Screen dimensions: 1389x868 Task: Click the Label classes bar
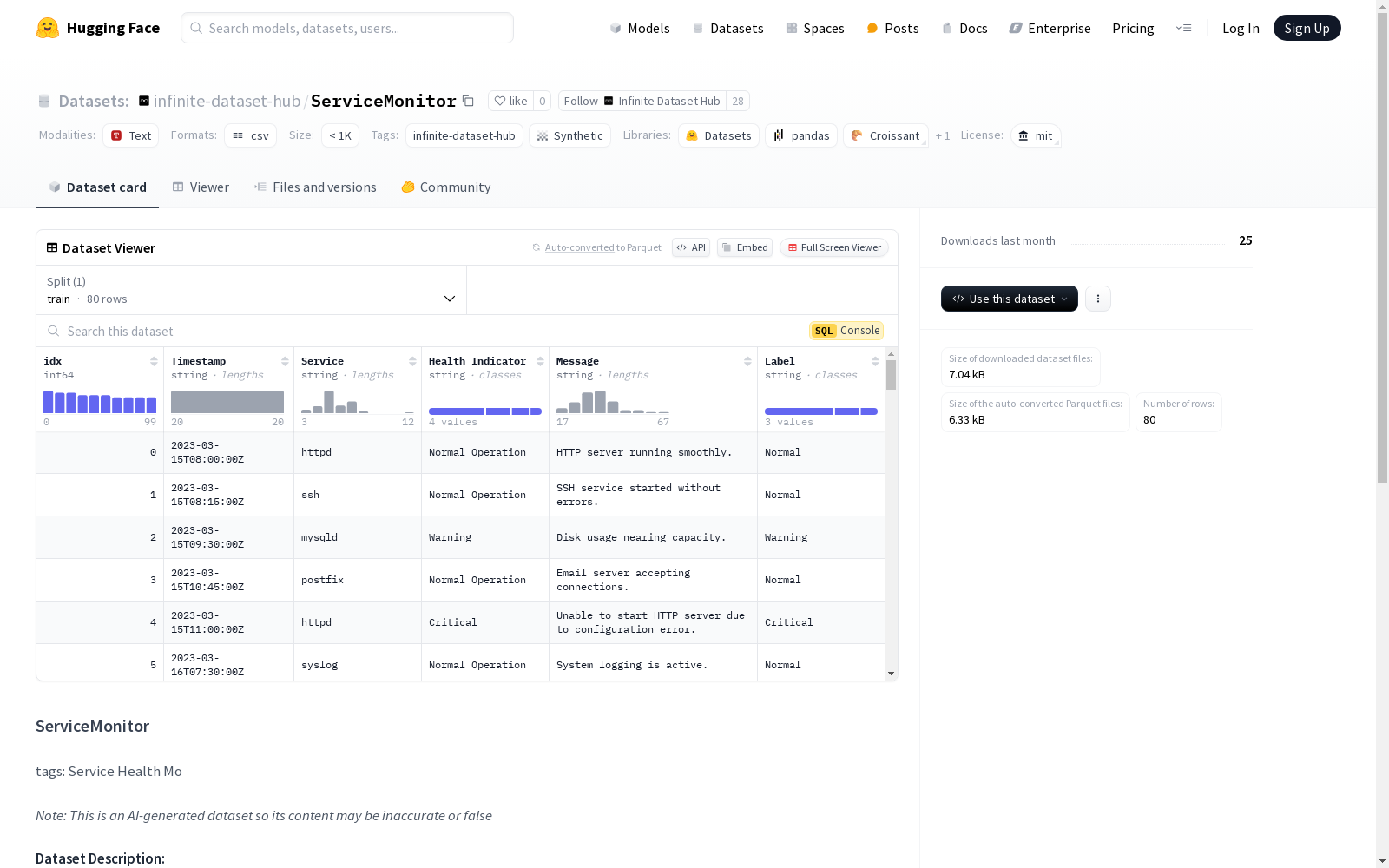(x=821, y=411)
